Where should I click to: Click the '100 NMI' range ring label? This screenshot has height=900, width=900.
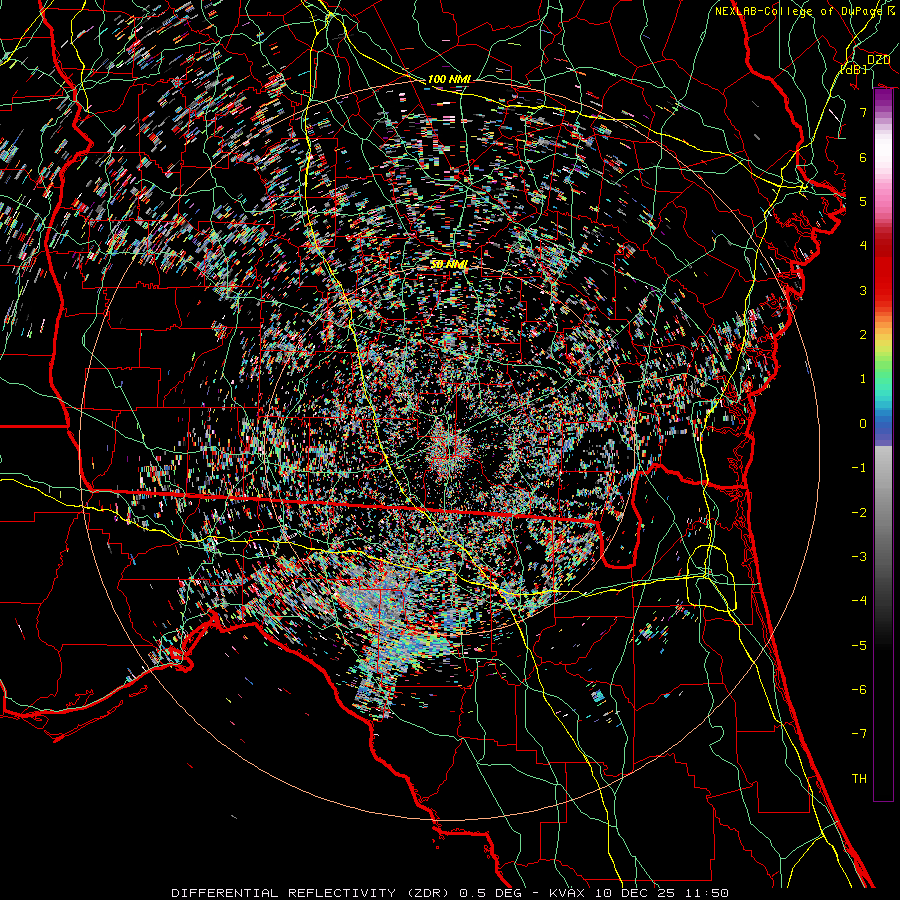click(449, 79)
